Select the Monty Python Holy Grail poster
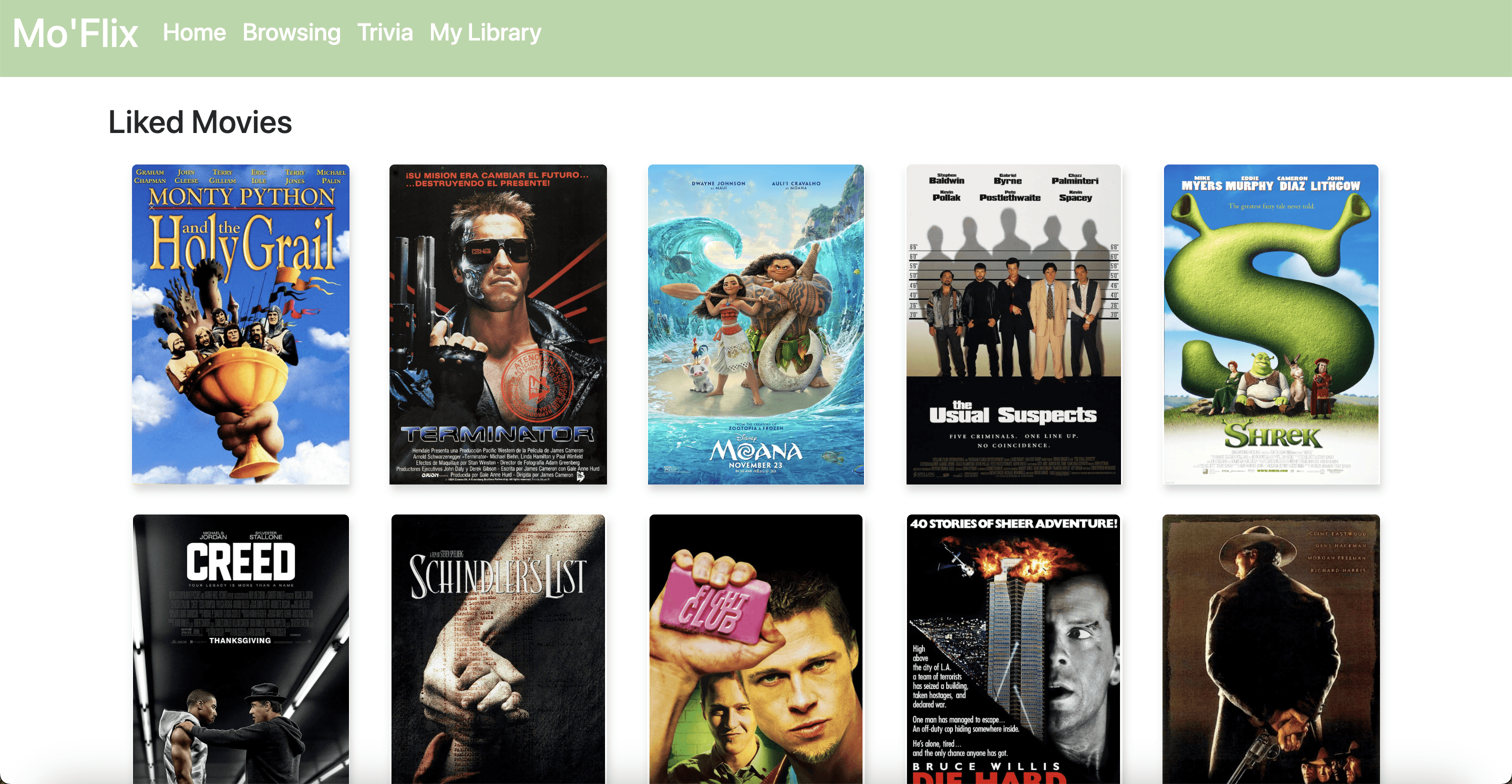The width and height of the screenshot is (1512, 784). click(x=240, y=324)
